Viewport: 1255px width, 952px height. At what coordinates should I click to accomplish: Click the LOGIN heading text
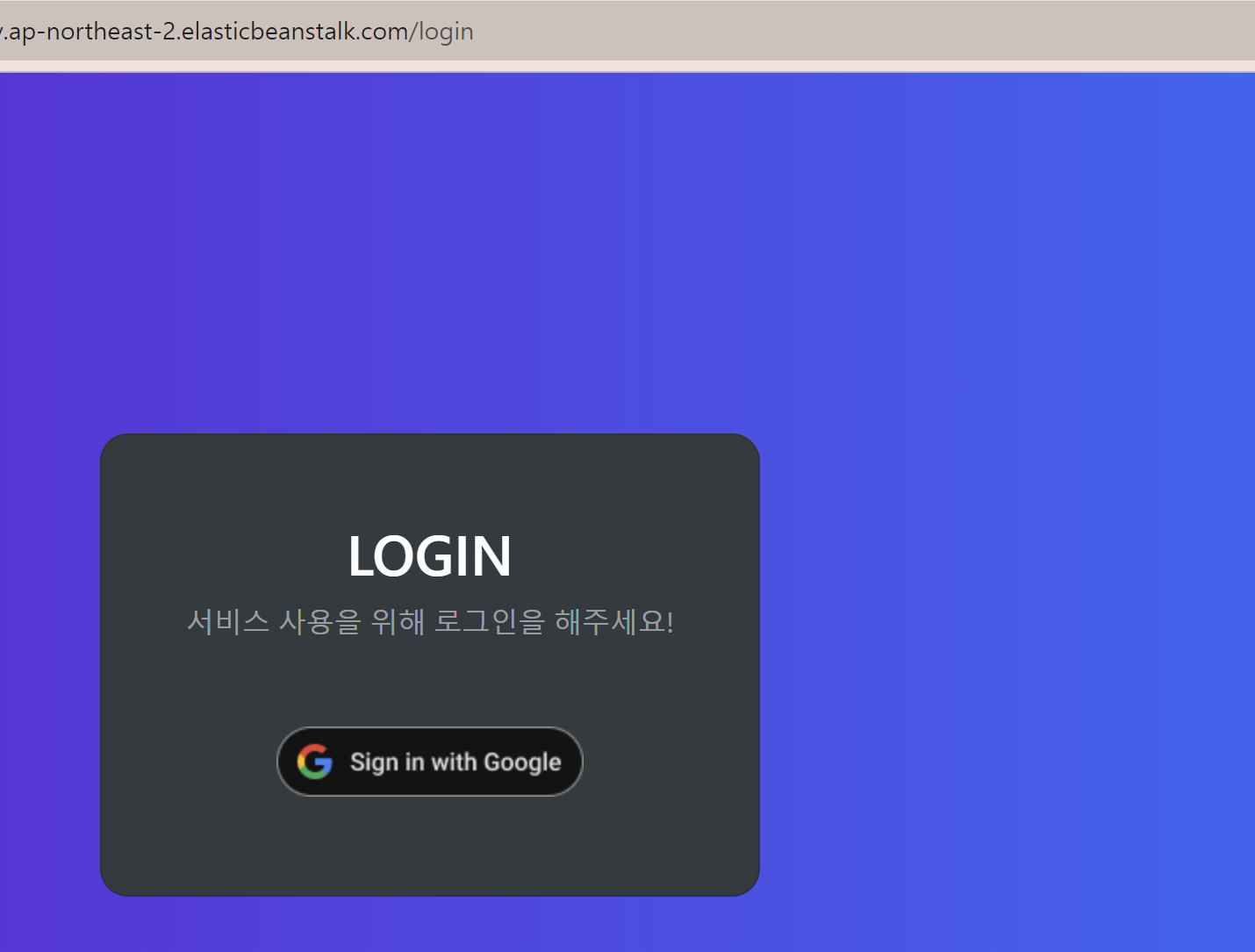point(430,556)
